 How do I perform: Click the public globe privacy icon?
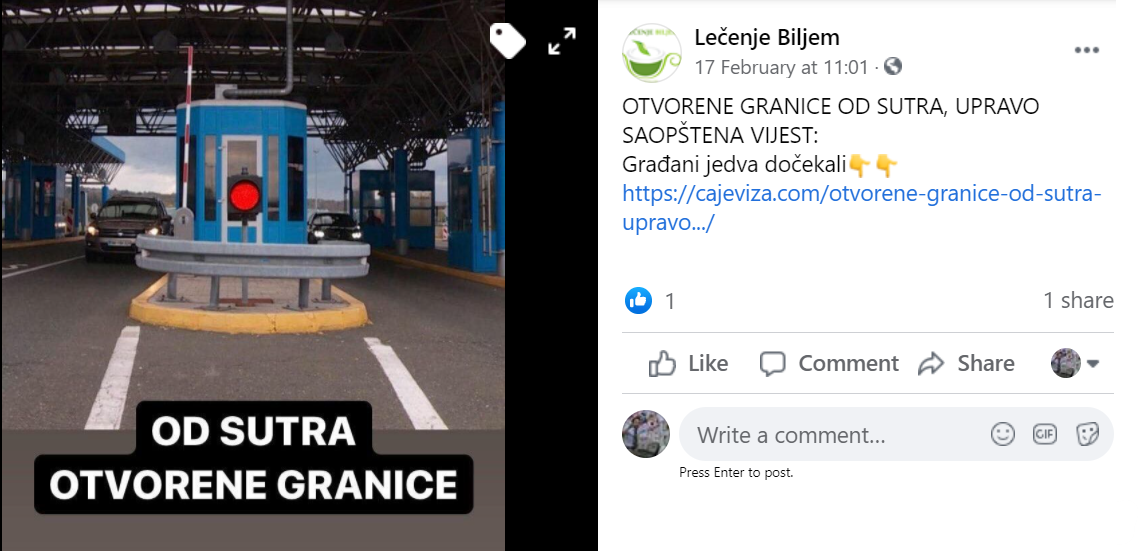tap(893, 67)
